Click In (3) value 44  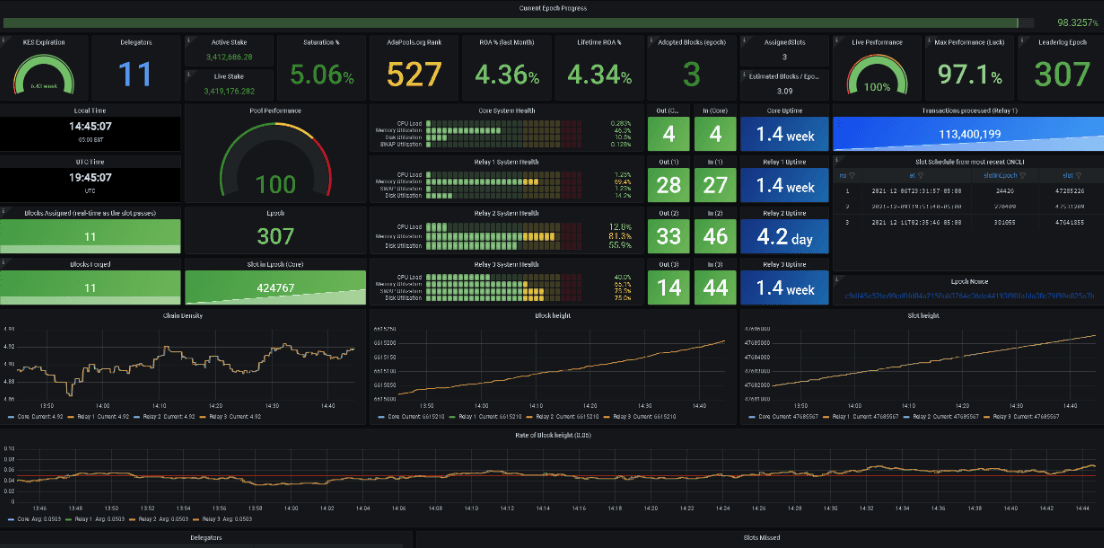tap(715, 287)
